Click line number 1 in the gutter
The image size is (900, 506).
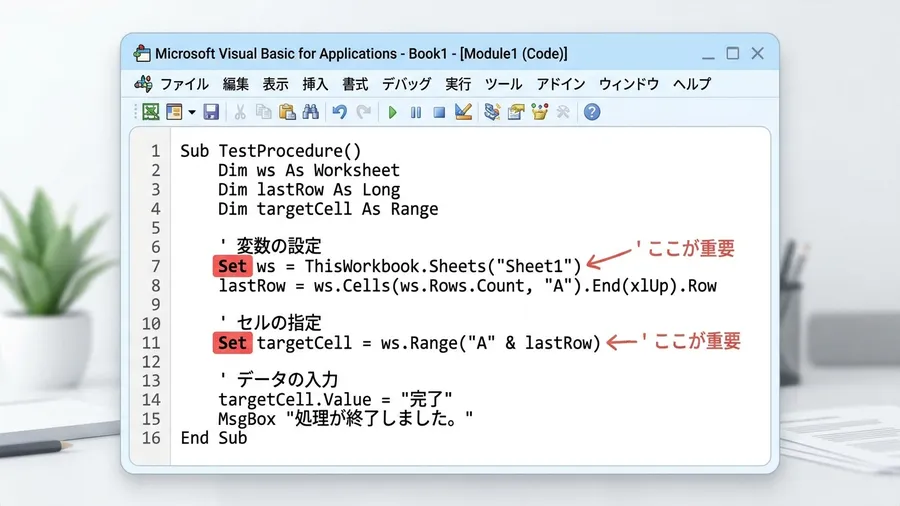point(156,151)
